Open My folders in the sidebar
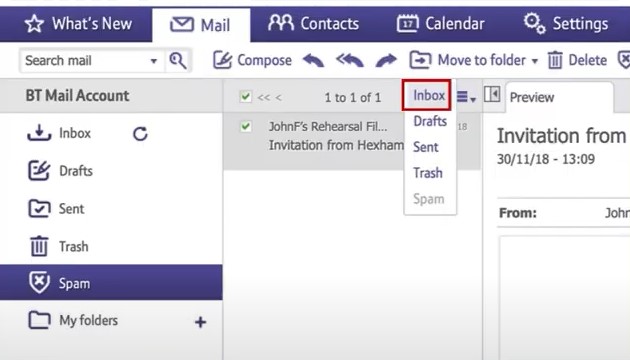The image size is (630, 360). pyautogui.click(x=73, y=320)
